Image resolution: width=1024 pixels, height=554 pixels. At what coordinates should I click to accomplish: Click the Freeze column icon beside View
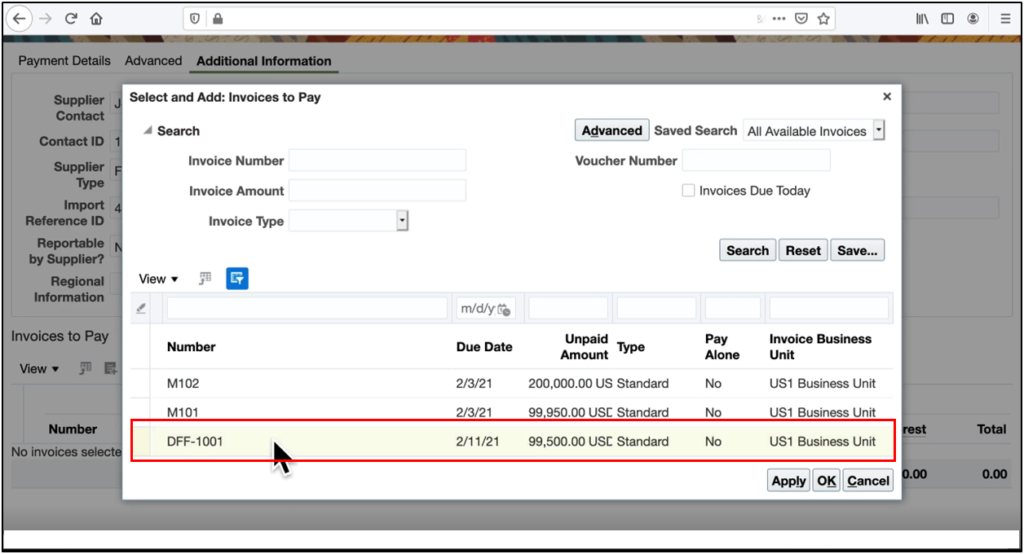205,279
